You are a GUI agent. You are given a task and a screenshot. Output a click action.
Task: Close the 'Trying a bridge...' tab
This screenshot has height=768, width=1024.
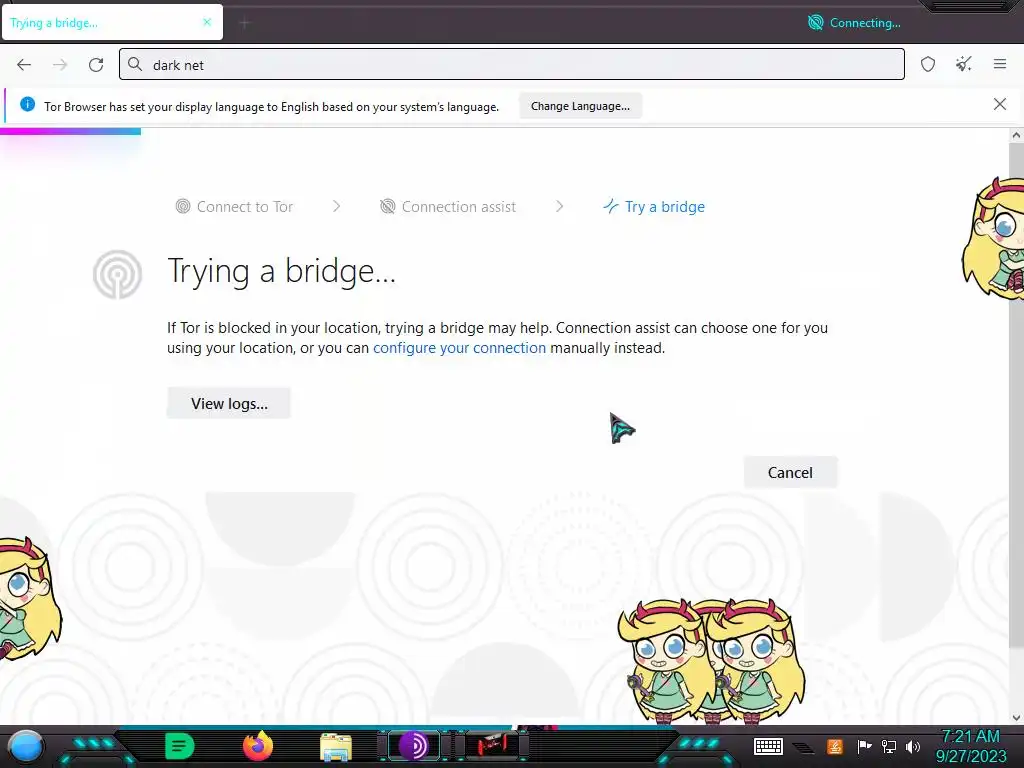(x=207, y=22)
